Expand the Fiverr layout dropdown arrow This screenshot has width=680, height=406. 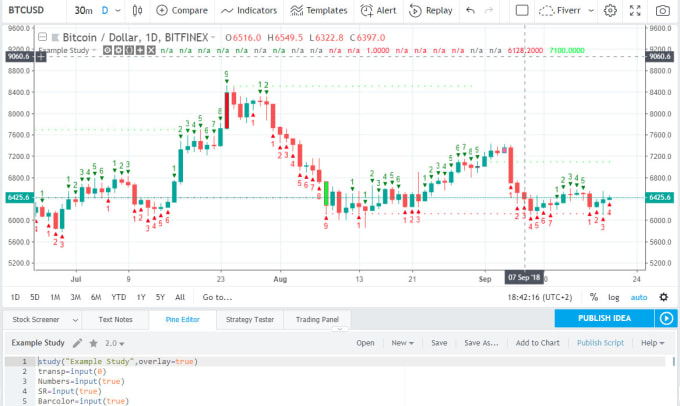(x=591, y=10)
